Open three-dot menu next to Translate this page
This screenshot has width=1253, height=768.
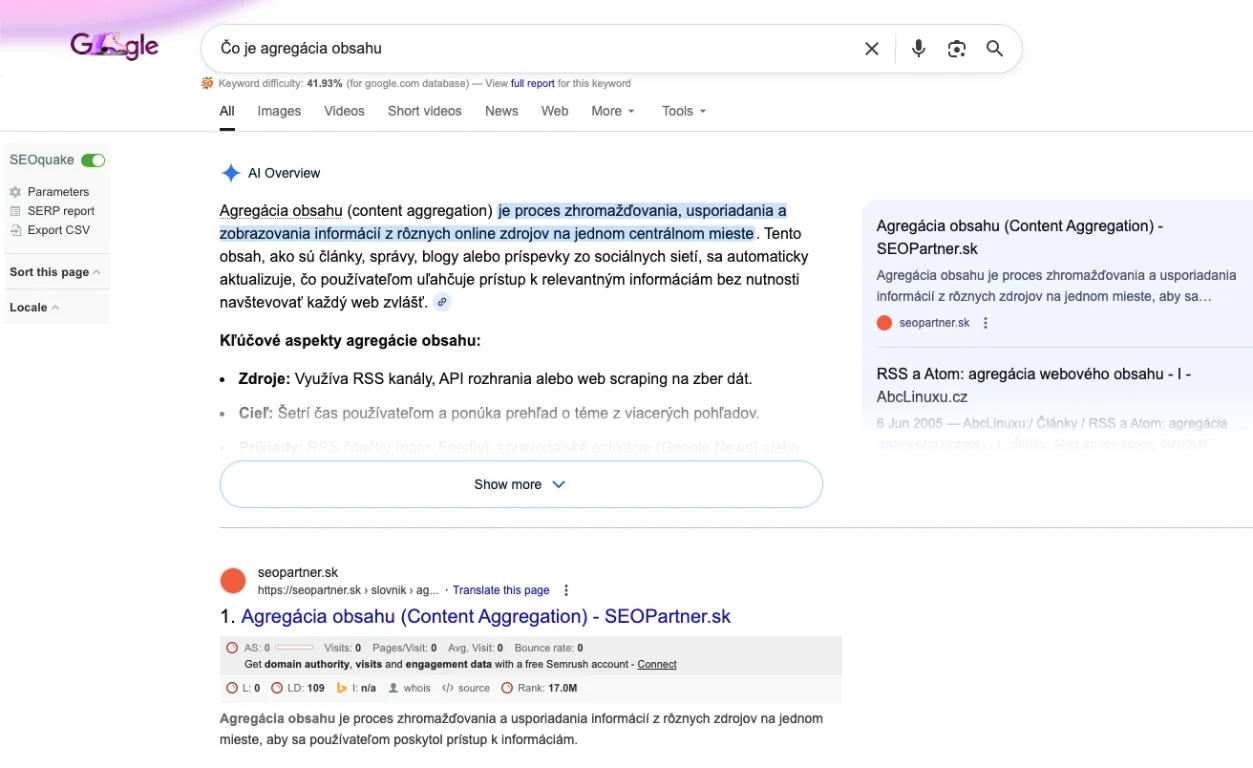tap(567, 590)
